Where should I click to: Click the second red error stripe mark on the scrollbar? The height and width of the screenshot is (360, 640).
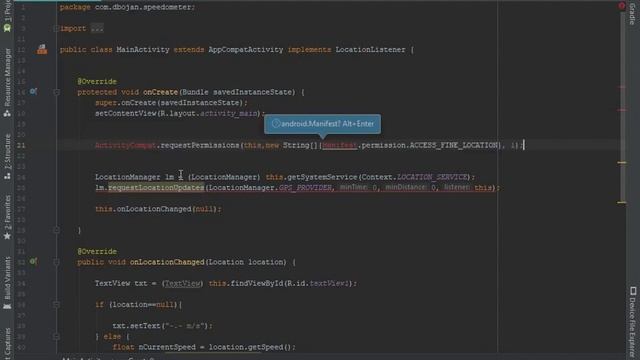(x=622, y=110)
